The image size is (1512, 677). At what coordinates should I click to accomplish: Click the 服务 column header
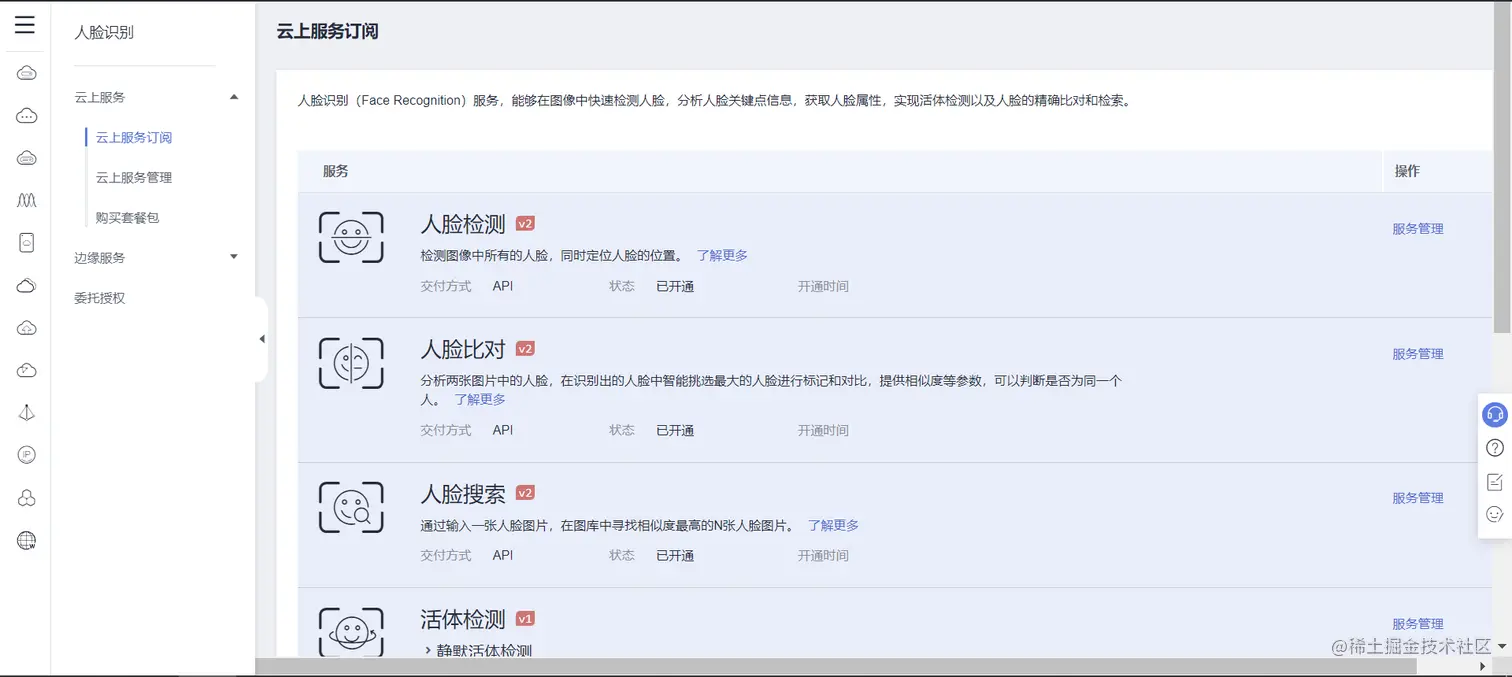[336, 171]
